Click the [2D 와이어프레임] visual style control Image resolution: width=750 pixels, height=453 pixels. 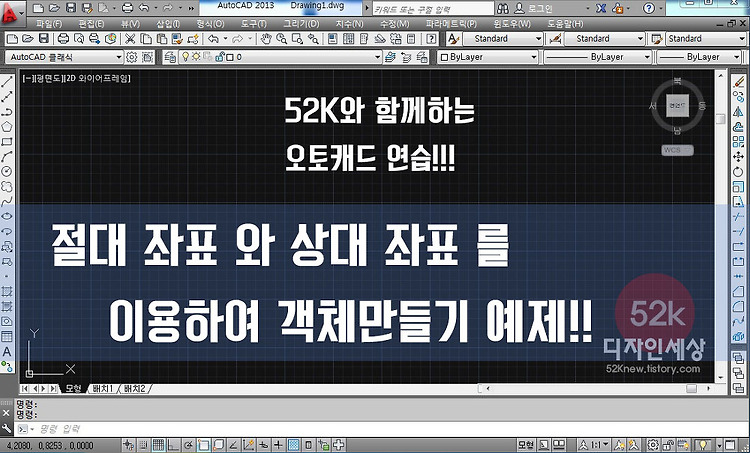click(97, 78)
